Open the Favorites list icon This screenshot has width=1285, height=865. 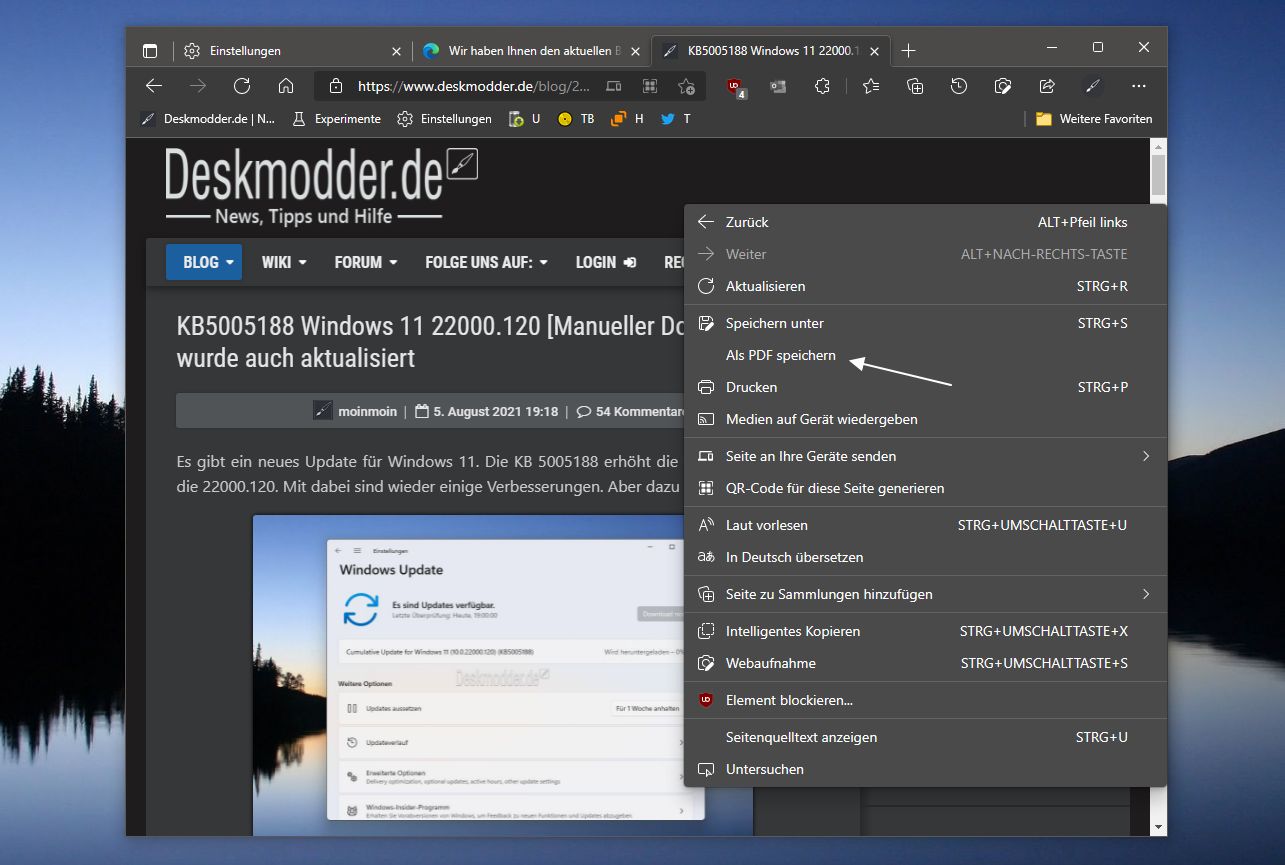(x=871, y=86)
